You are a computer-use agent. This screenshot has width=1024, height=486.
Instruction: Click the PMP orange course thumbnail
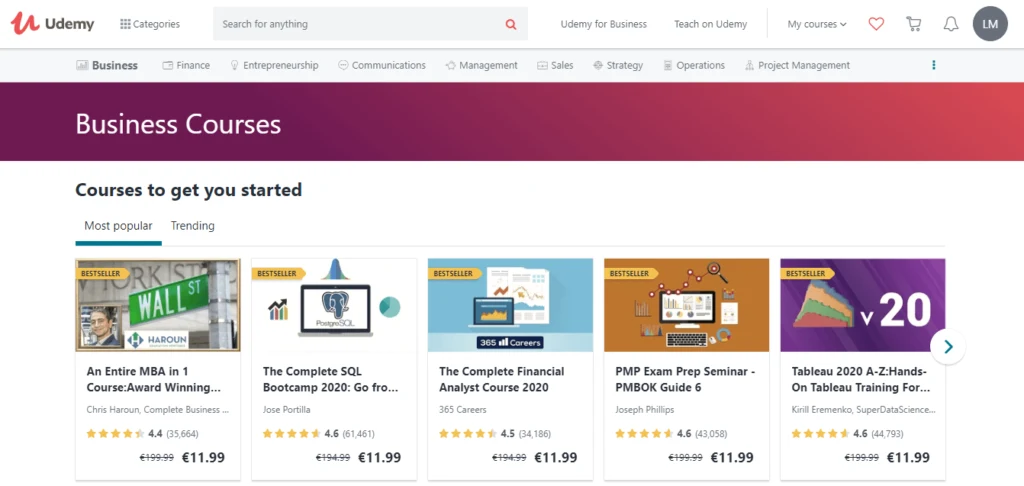687,305
